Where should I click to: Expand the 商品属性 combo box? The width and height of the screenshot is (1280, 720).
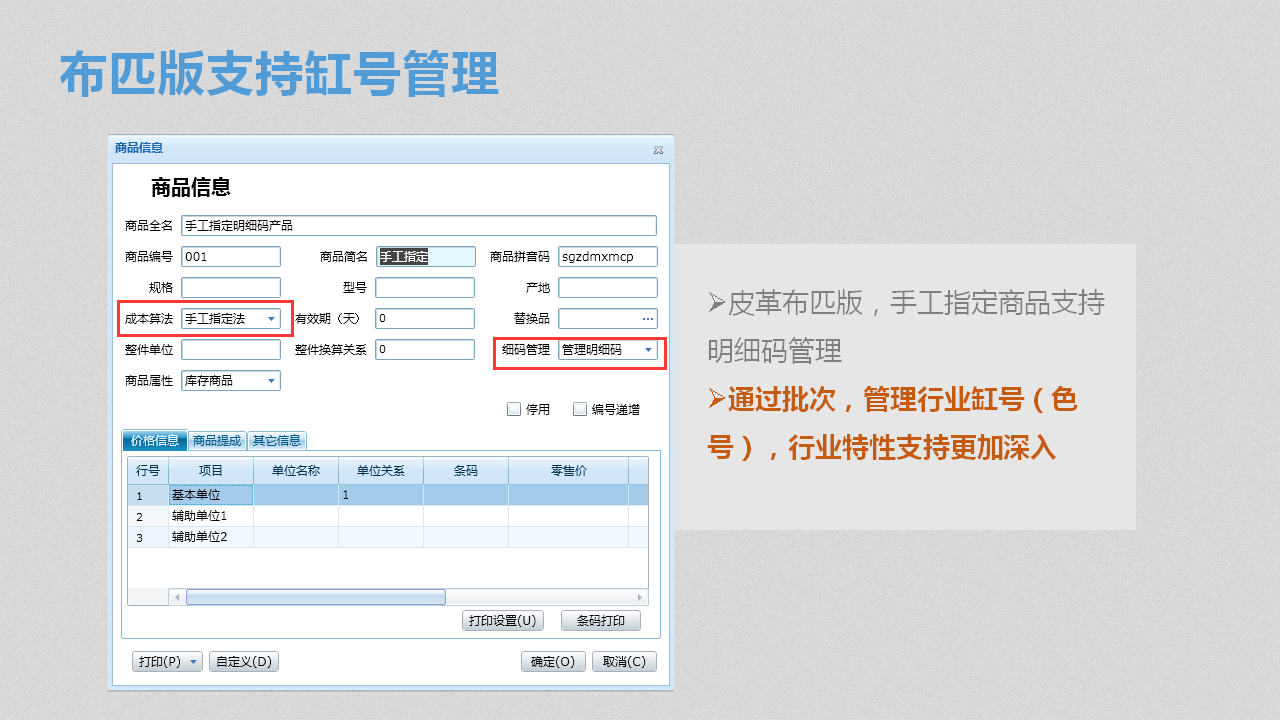coord(271,381)
